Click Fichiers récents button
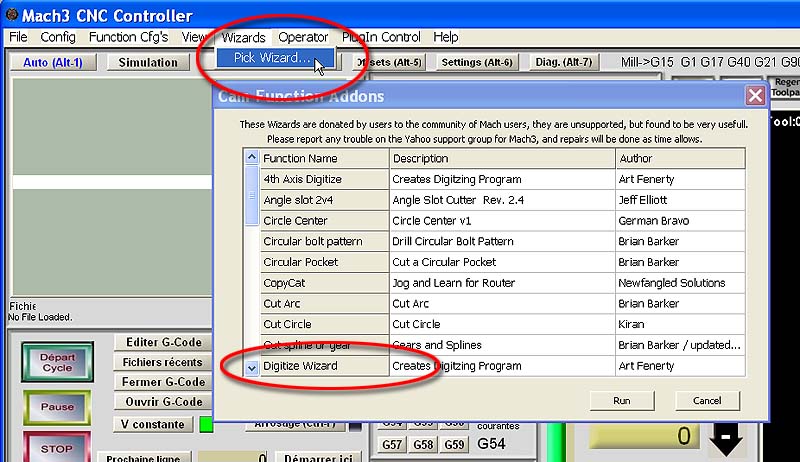 (162, 362)
